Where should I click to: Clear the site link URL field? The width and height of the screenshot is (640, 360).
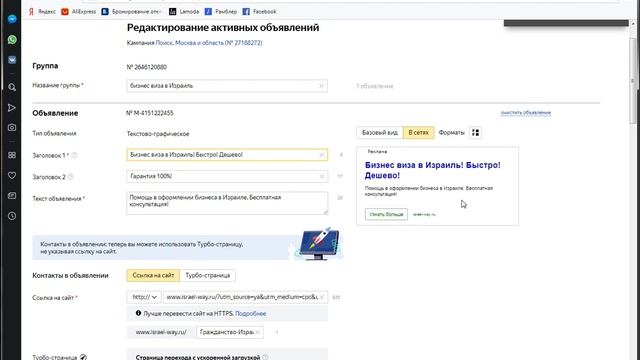click(322, 297)
